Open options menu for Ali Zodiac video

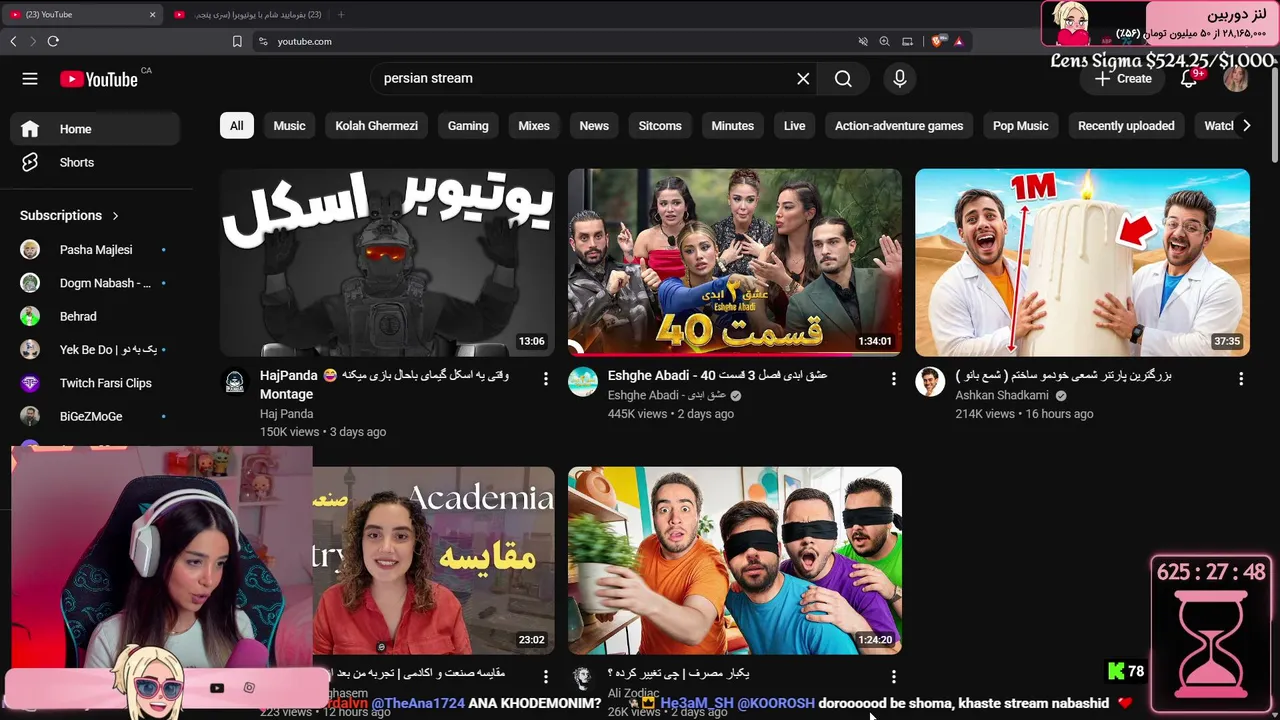click(894, 677)
